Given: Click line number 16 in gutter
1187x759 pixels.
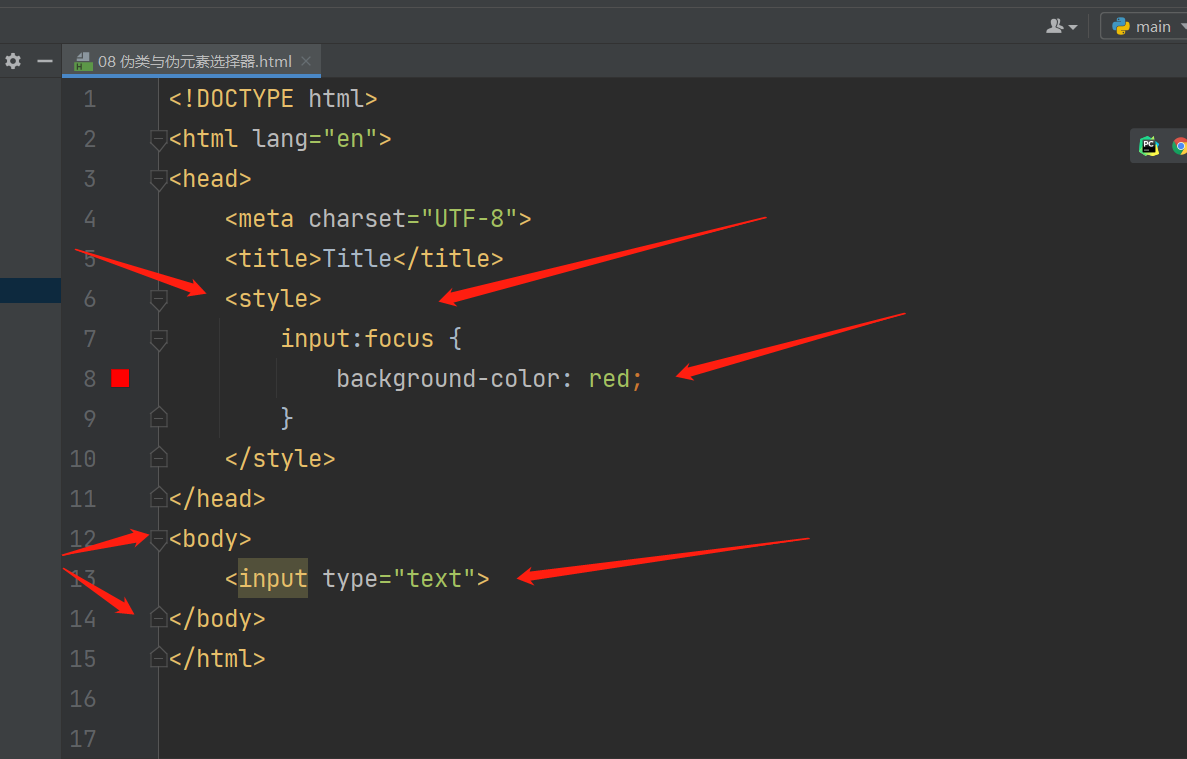Looking at the screenshot, I should [x=83, y=698].
